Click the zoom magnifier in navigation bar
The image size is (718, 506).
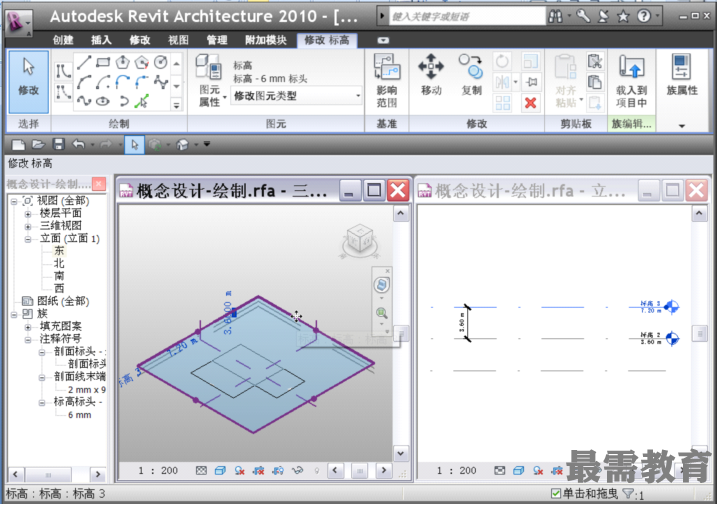click(x=382, y=313)
